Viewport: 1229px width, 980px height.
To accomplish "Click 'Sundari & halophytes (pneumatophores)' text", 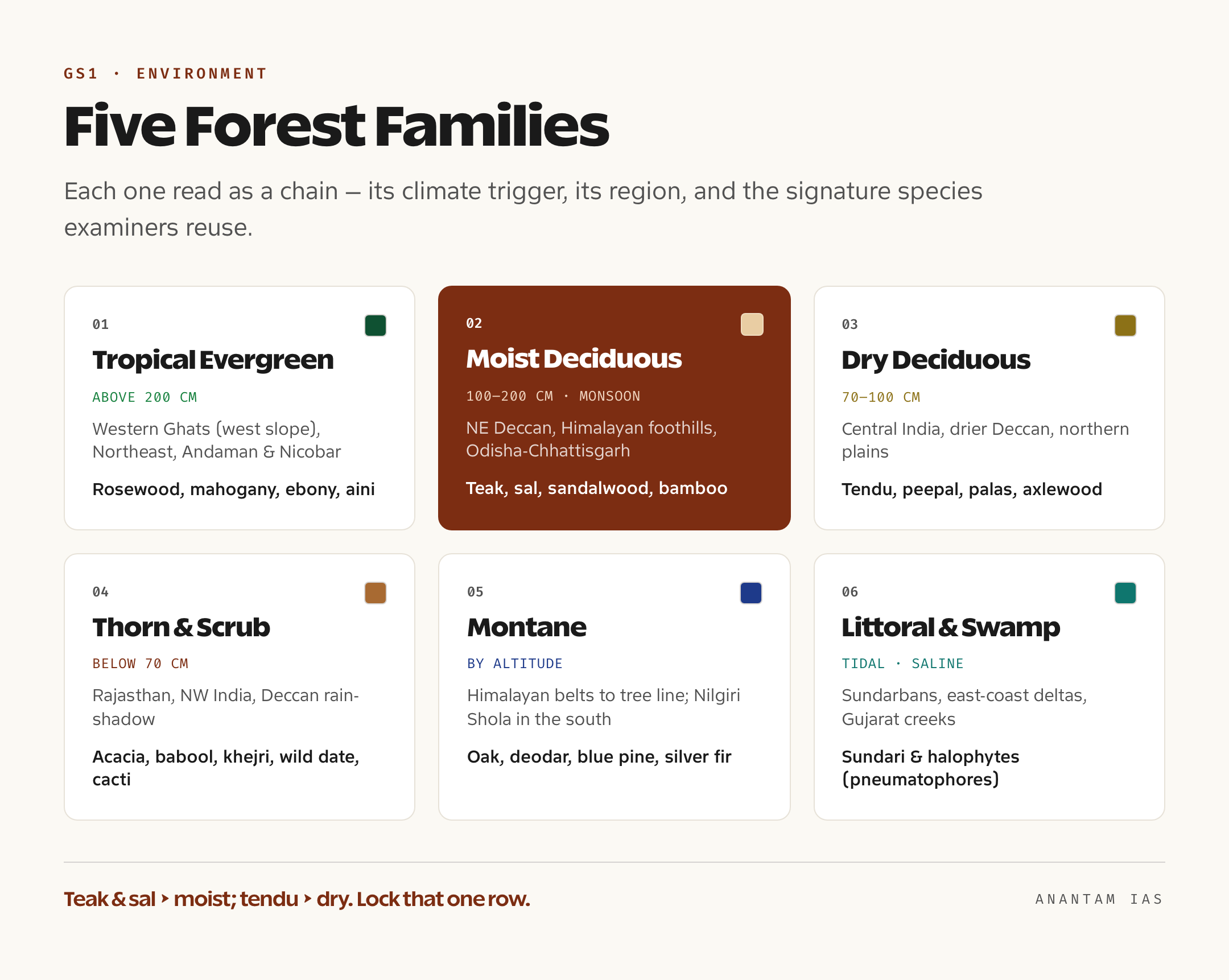I will [930, 768].
